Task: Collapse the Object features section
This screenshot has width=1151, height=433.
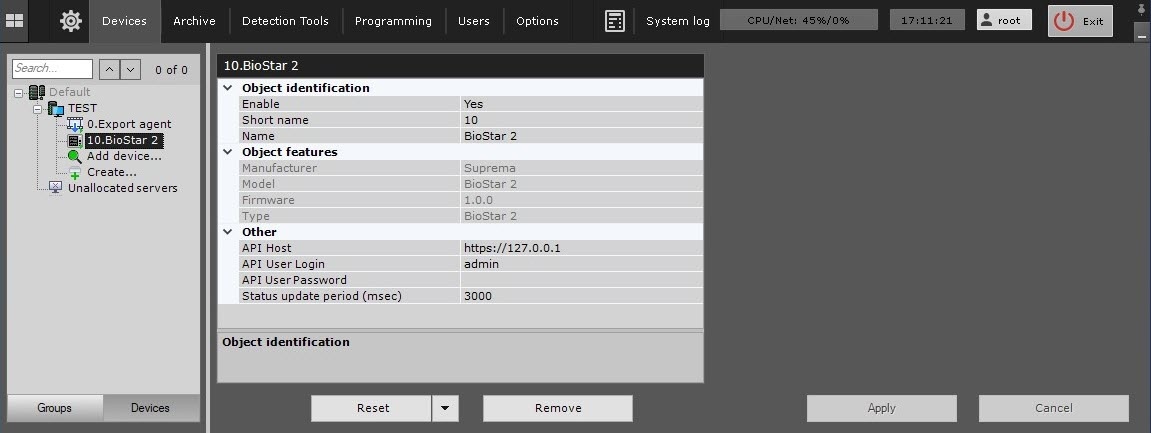Action: click(228, 152)
